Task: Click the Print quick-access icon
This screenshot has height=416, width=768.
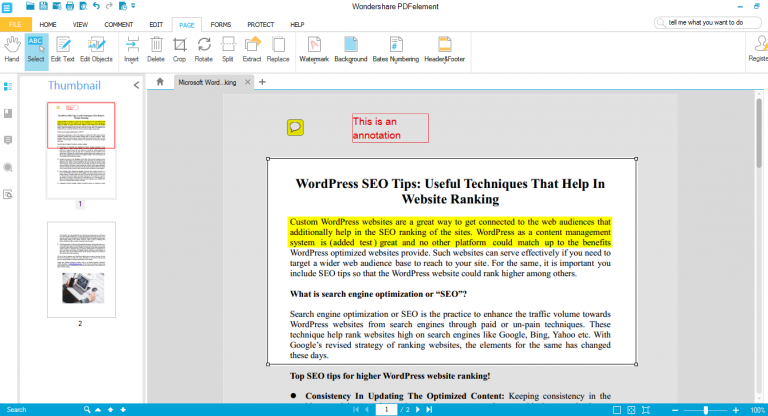Action: click(70, 6)
